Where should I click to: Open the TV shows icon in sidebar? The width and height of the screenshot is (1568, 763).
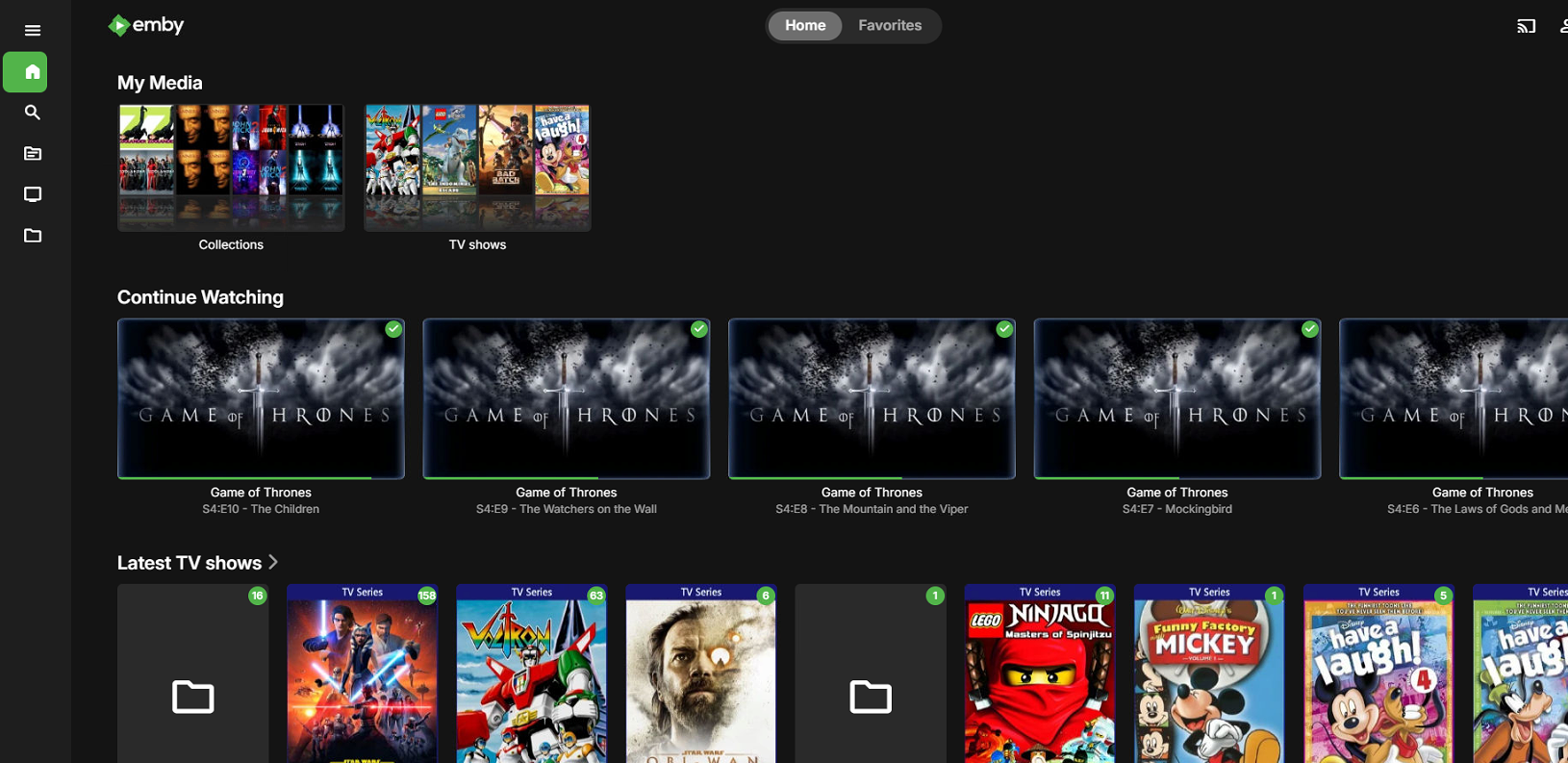pyautogui.click(x=32, y=194)
